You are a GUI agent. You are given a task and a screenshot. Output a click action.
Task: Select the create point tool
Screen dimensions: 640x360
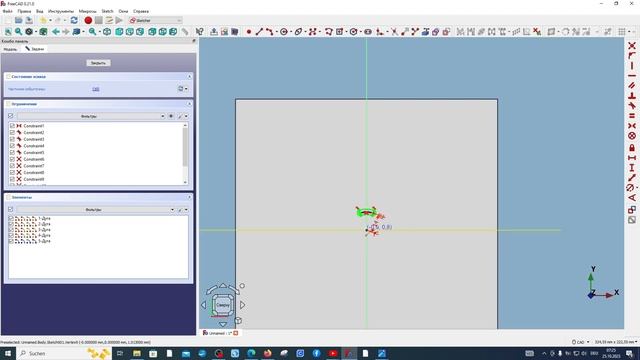click(x=249, y=31)
